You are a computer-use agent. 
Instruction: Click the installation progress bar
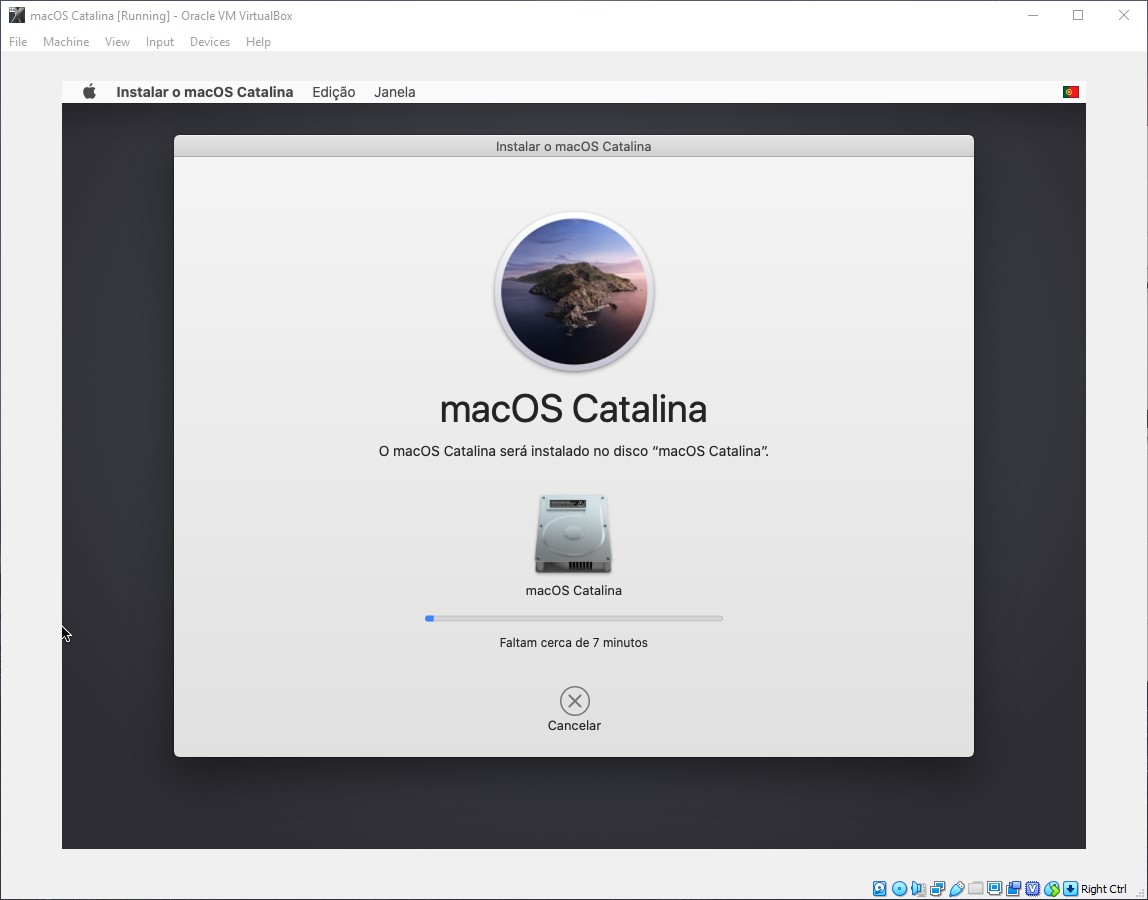[574, 619]
